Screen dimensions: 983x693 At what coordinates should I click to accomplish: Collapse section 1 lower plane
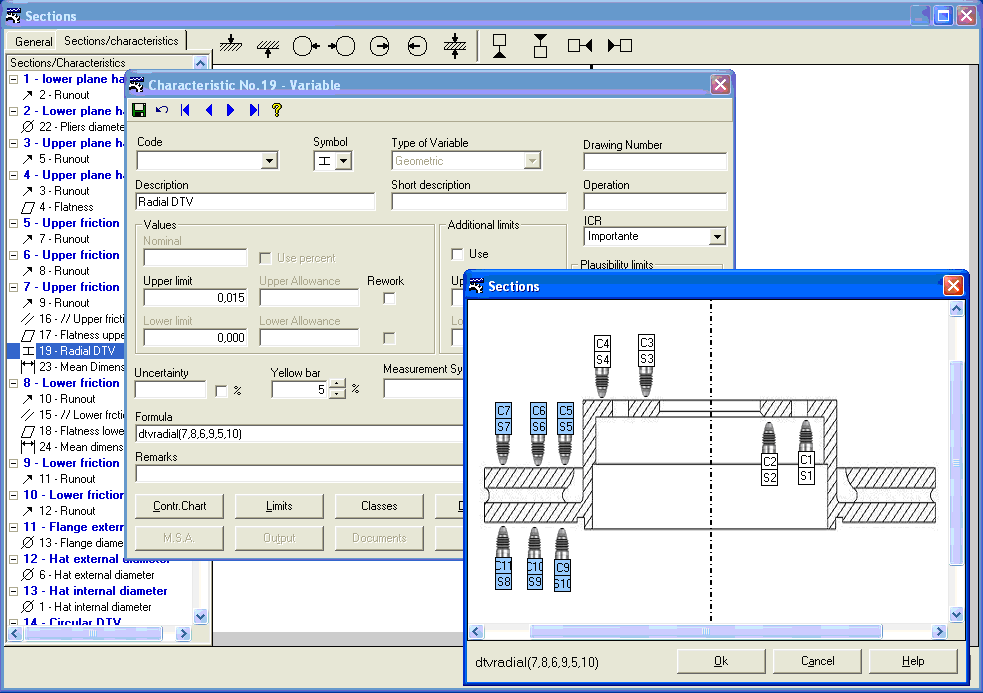[13, 79]
